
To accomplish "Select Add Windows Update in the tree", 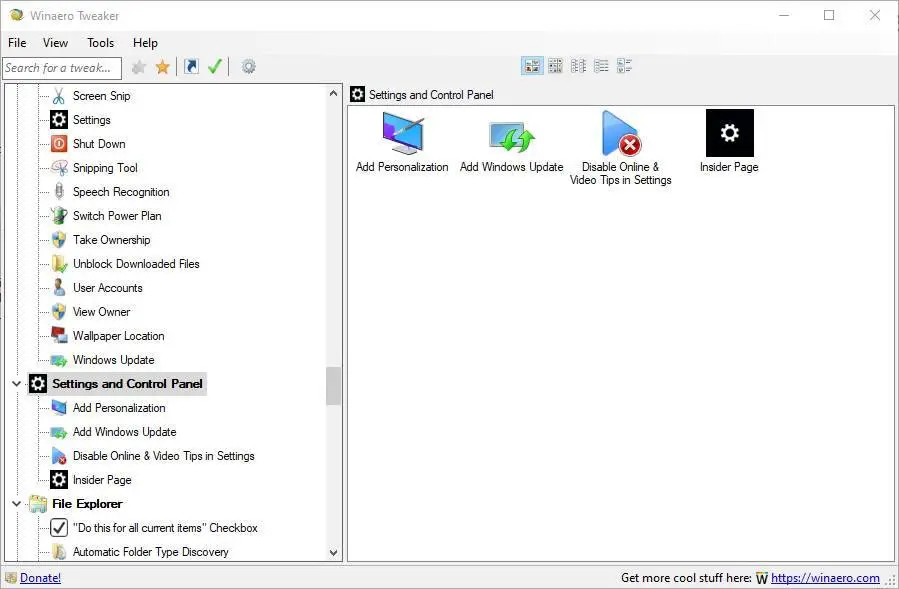I will 124,432.
